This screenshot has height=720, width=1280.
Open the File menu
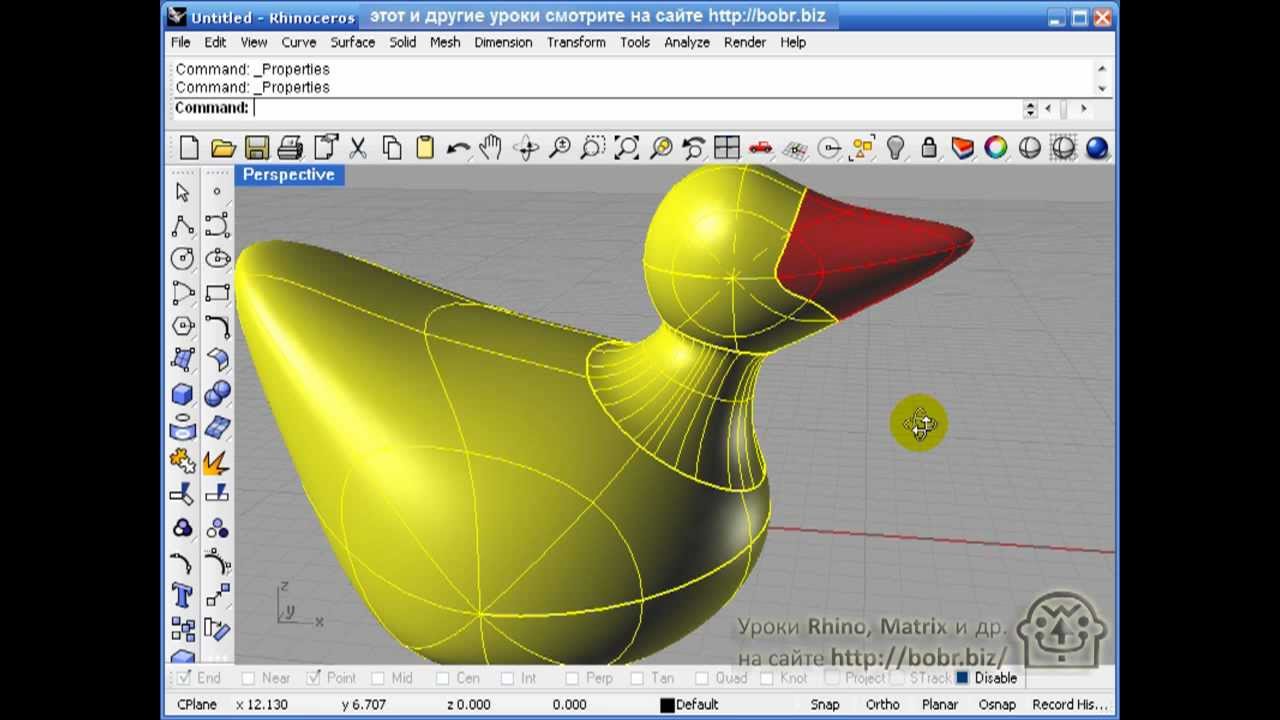[181, 42]
